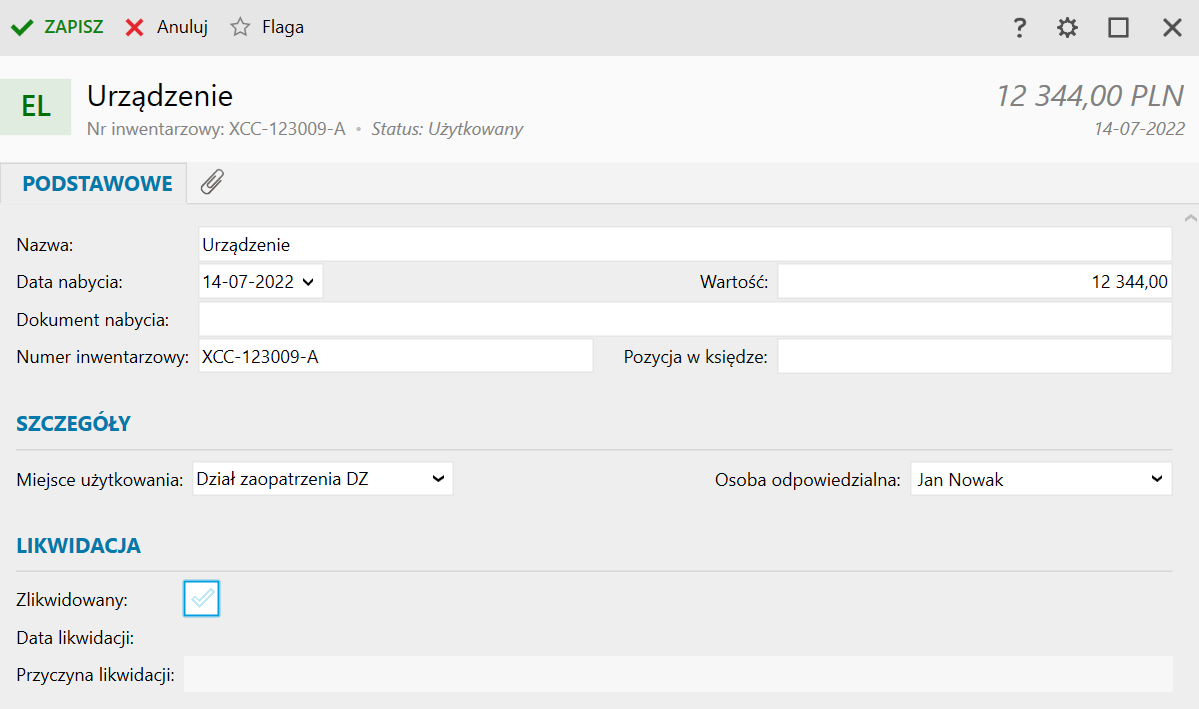
Task: Expand the Miejsce użytkowania dropdown
Action: coord(437,479)
